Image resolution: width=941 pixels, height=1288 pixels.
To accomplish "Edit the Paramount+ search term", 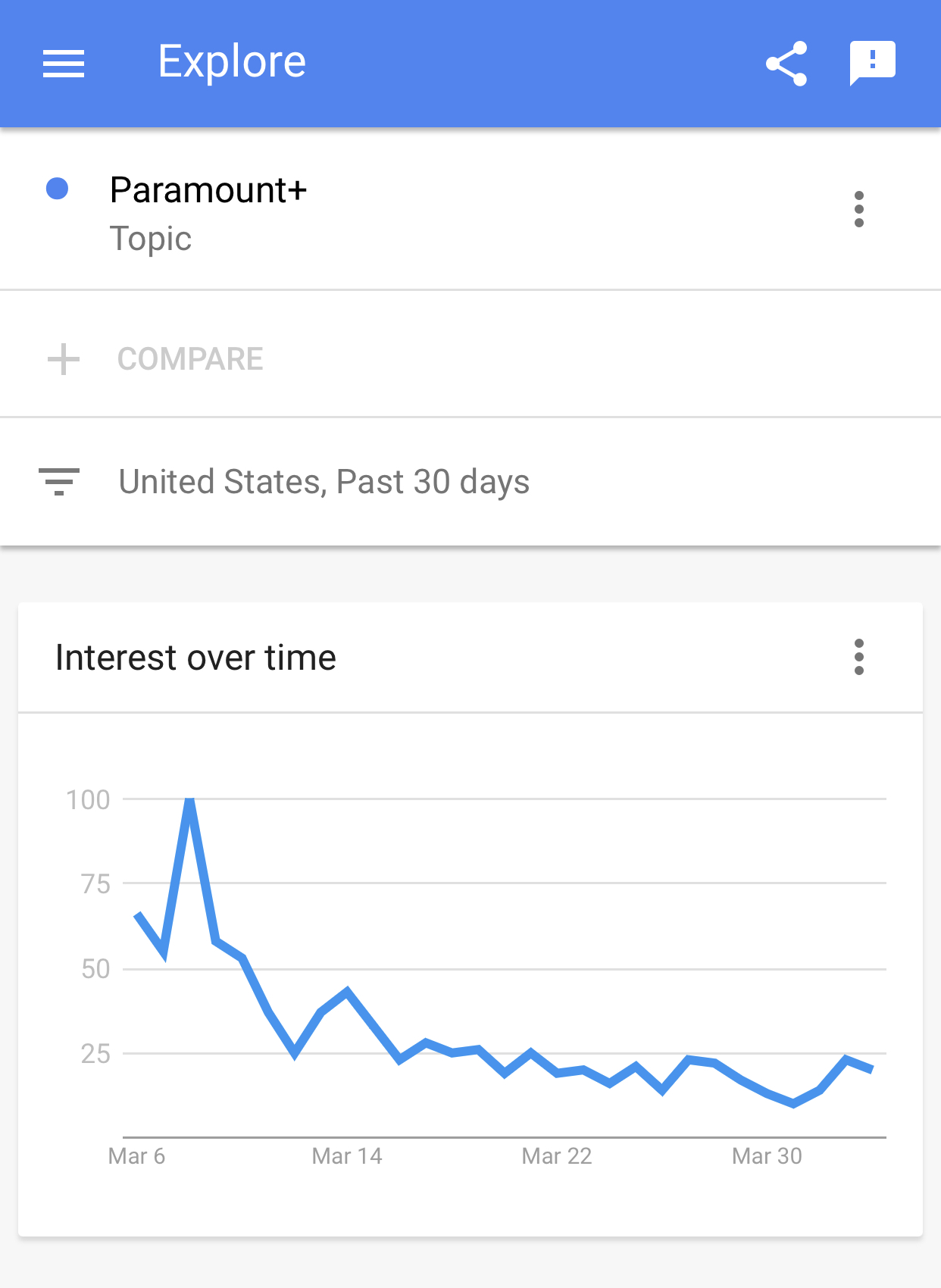I will (208, 189).
